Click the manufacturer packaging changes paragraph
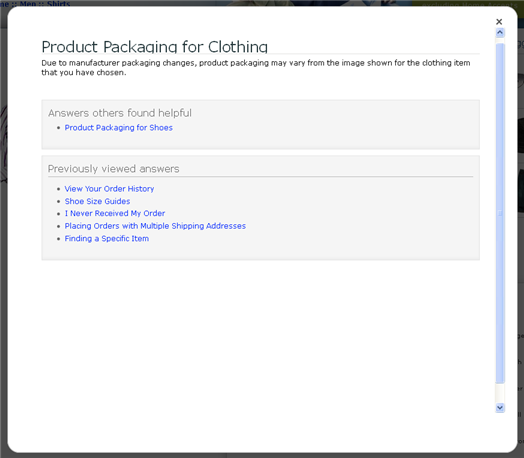This screenshot has width=524, height=458. click(x=256, y=67)
